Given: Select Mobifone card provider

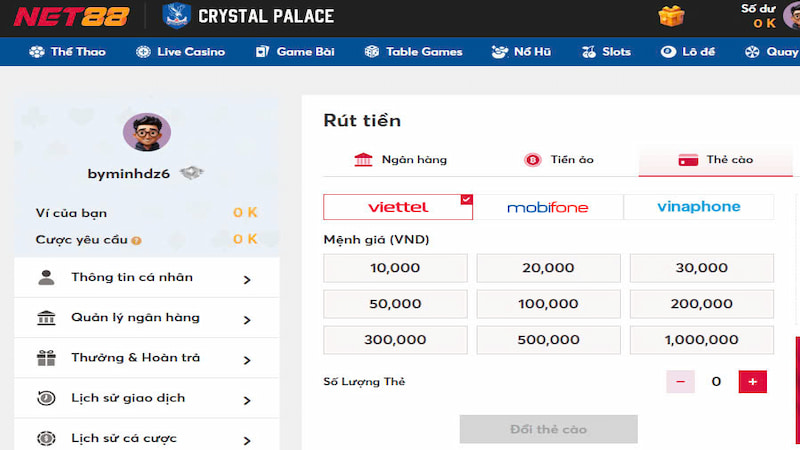Looking at the screenshot, I should [x=548, y=207].
